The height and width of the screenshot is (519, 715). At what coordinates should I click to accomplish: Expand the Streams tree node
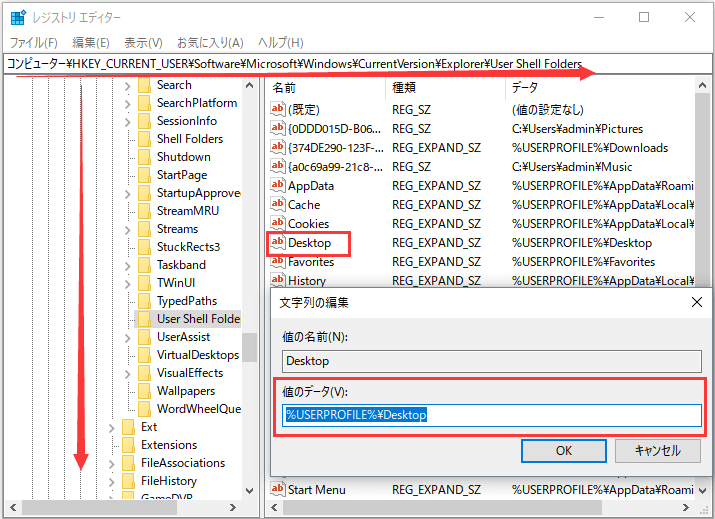click(x=127, y=230)
